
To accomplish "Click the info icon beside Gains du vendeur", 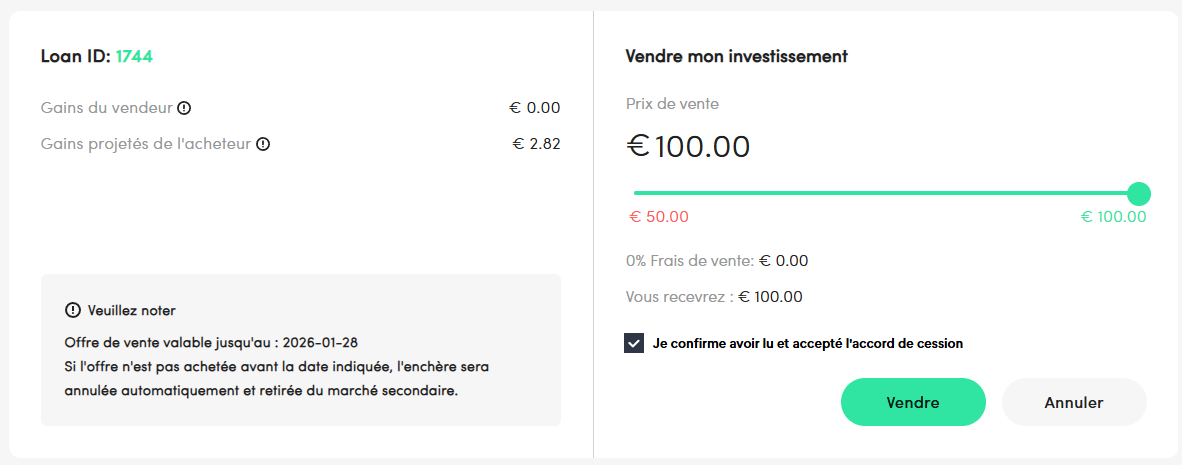I will [184, 108].
